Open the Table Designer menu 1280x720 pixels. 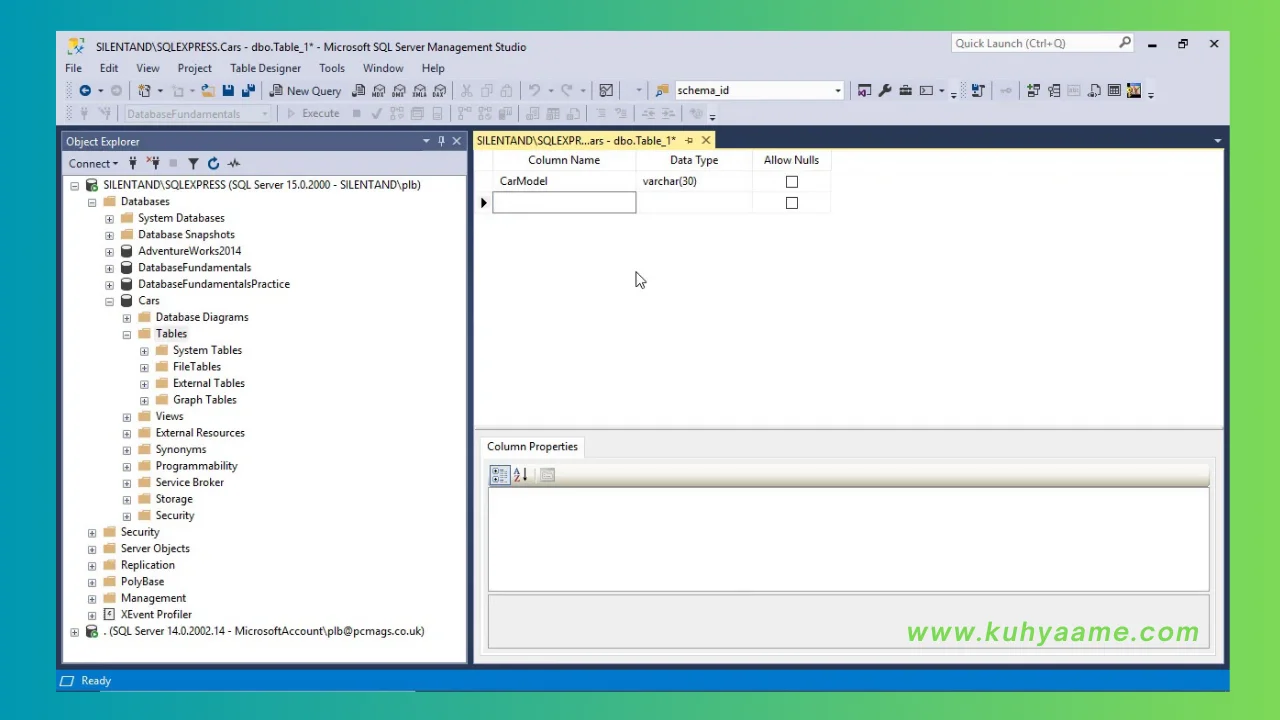(265, 68)
